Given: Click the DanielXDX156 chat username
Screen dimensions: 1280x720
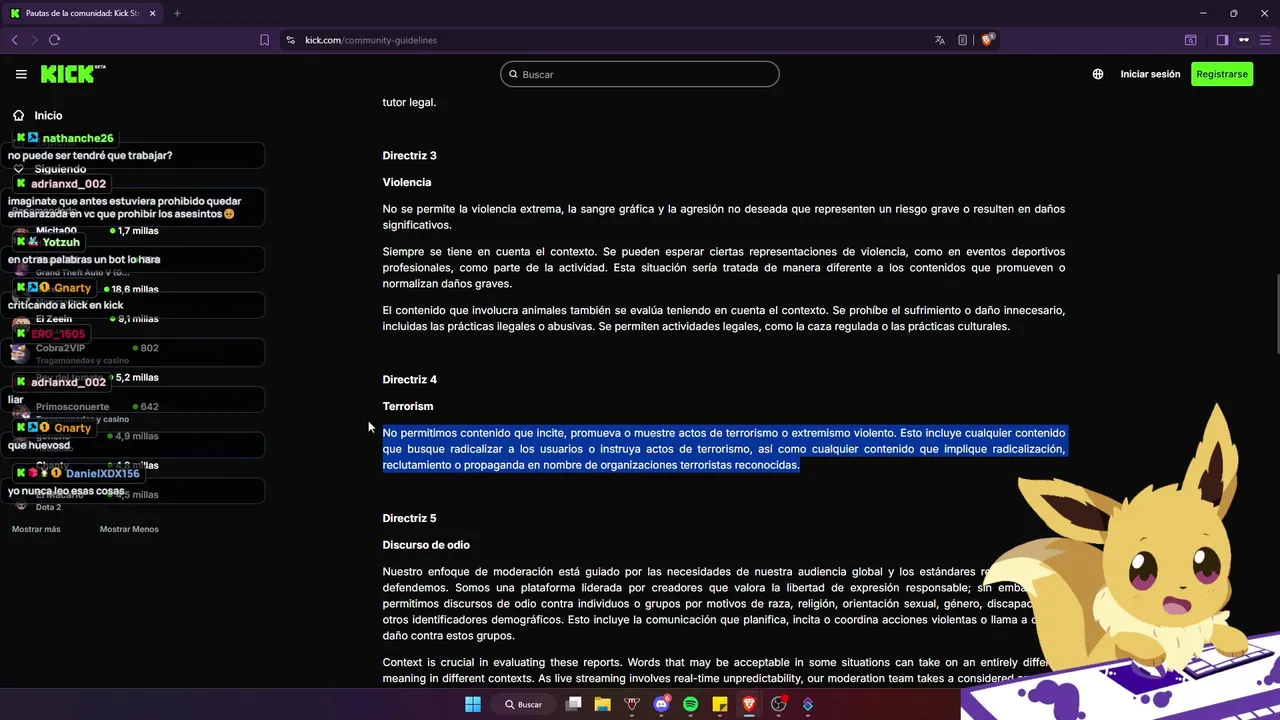Looking at the screenshot, I should (x=103, y=473).
